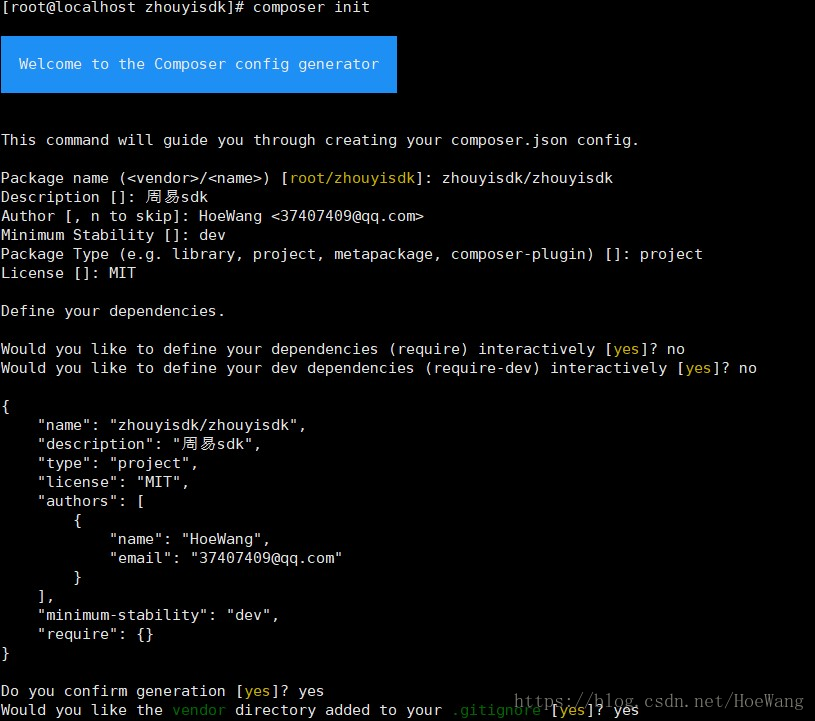Viewport: 815px width, 721px height.
Task: Click the JSON line '"authors": ['
Action: click(90, 502)
